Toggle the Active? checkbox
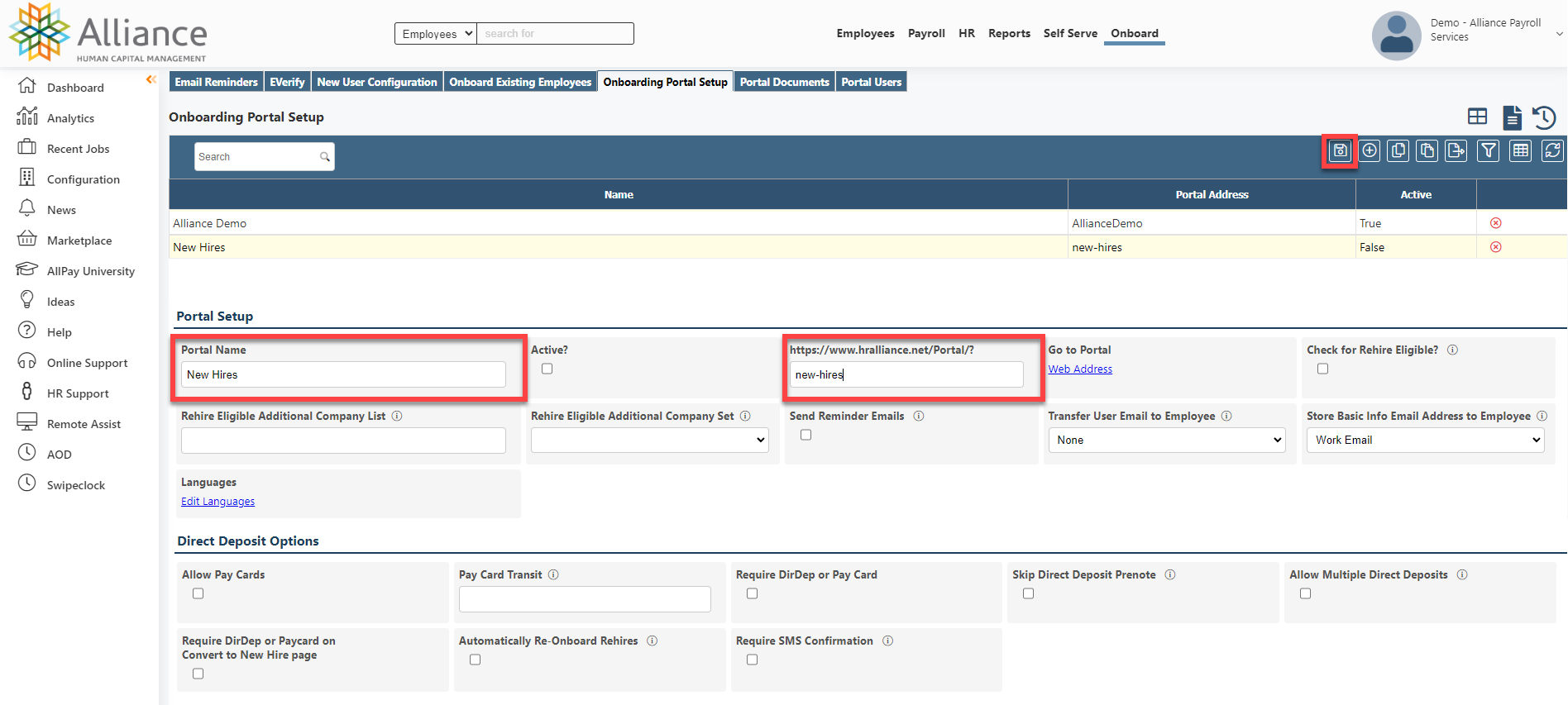1568x705 pixels. (x=547, y=369)
